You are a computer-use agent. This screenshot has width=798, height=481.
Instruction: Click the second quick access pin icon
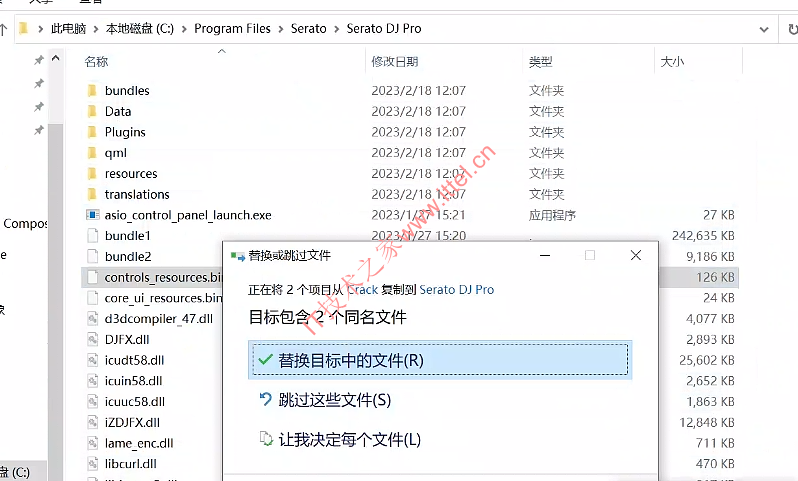[x=39, y=83]
